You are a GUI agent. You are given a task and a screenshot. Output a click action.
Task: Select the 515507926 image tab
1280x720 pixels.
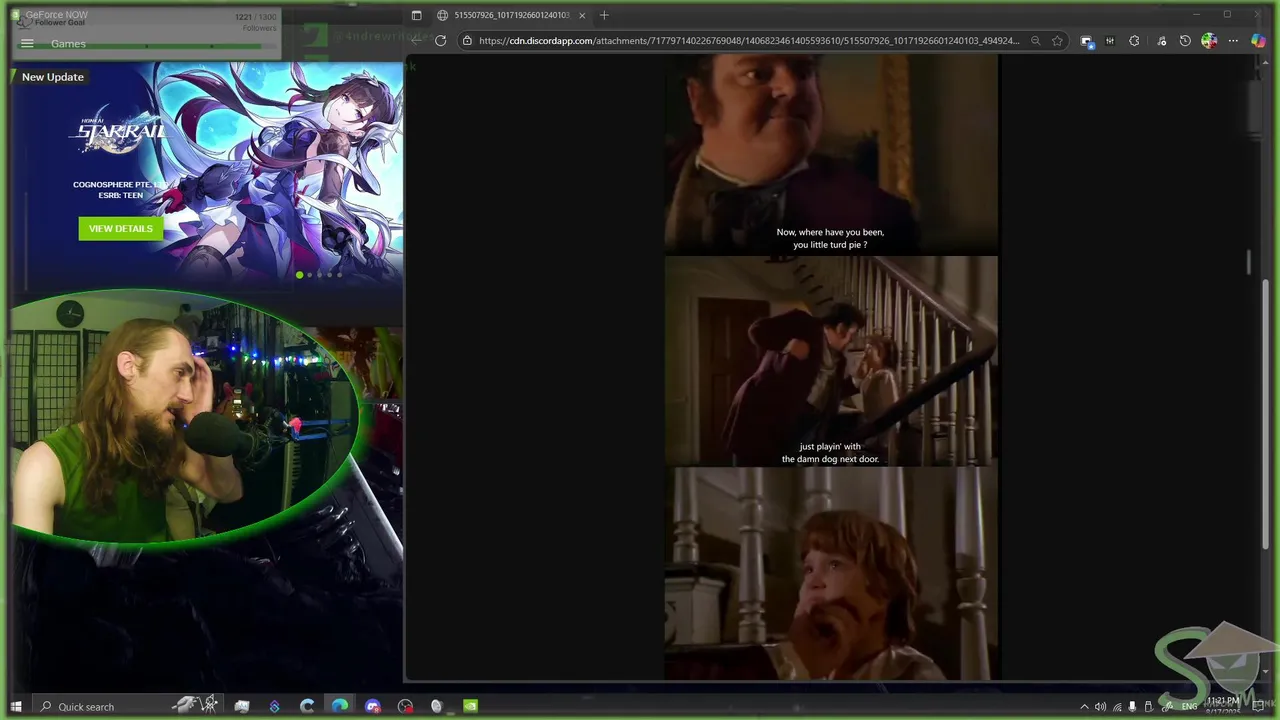coord(512,15)
